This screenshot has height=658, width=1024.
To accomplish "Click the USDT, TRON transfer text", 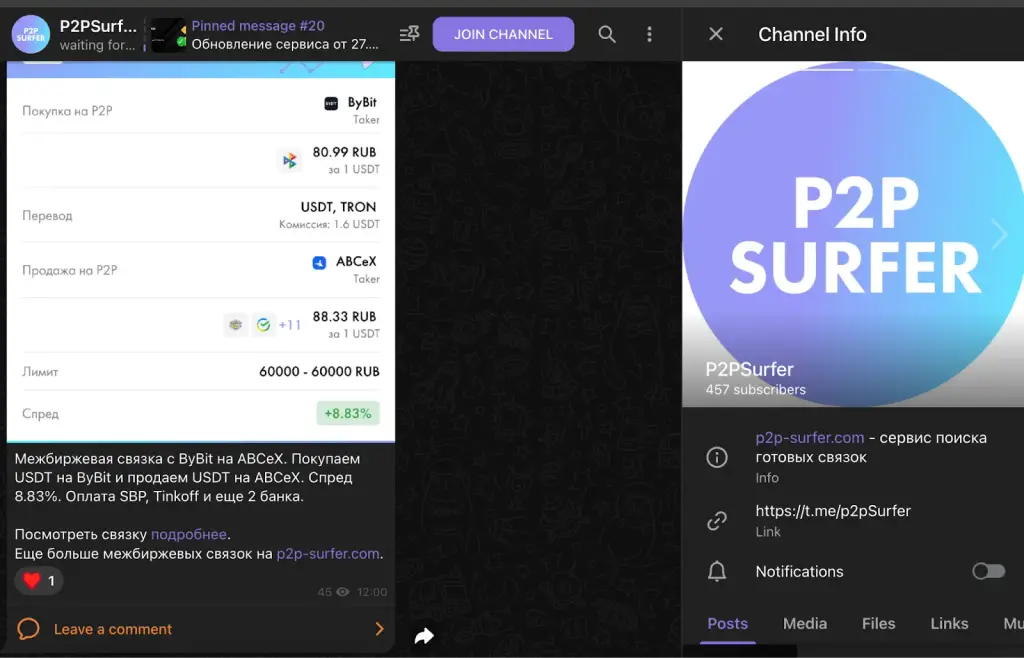I will (338, 207).
